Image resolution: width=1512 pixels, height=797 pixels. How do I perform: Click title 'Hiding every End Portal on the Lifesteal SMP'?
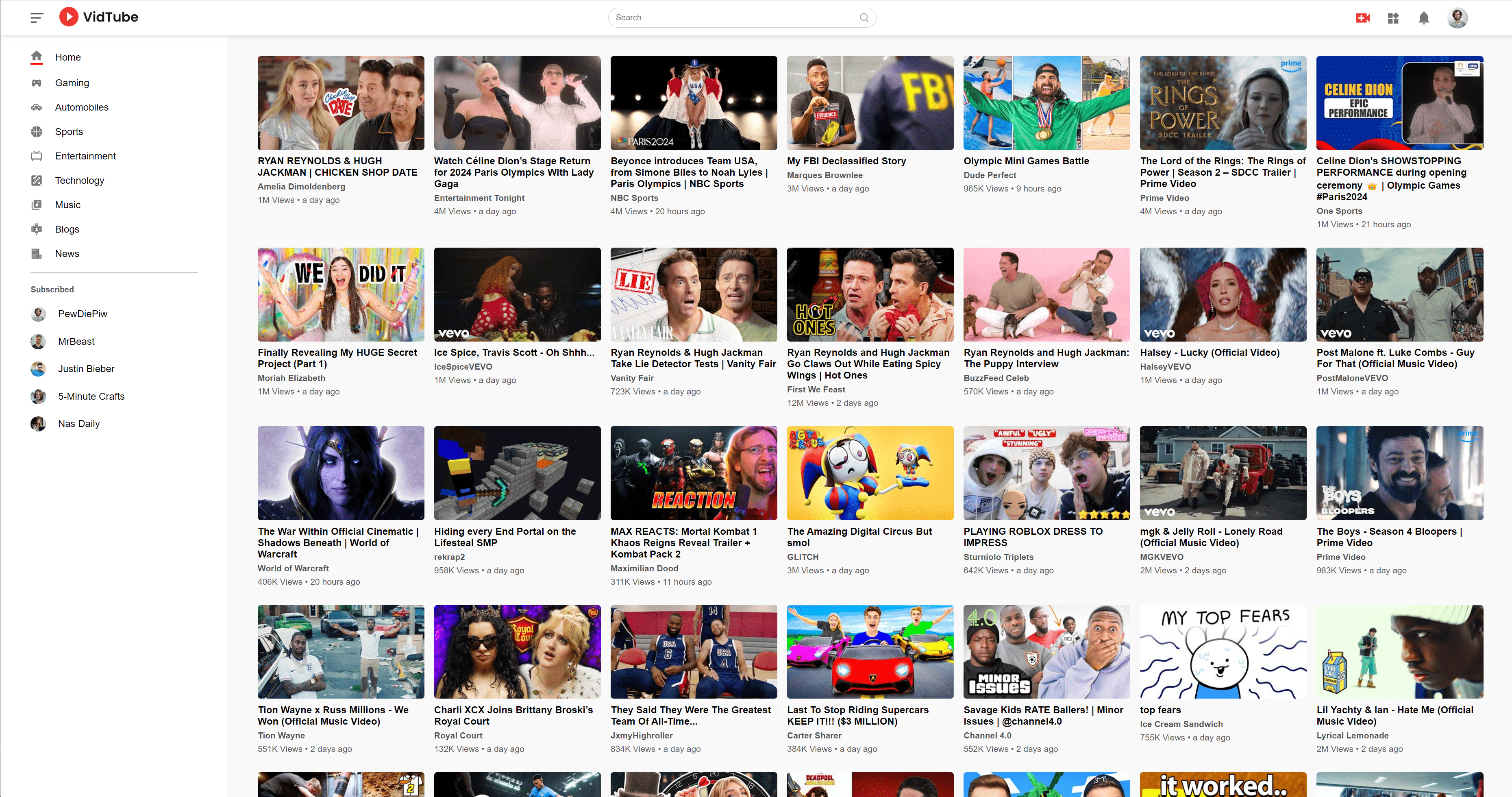click(505, 537)
